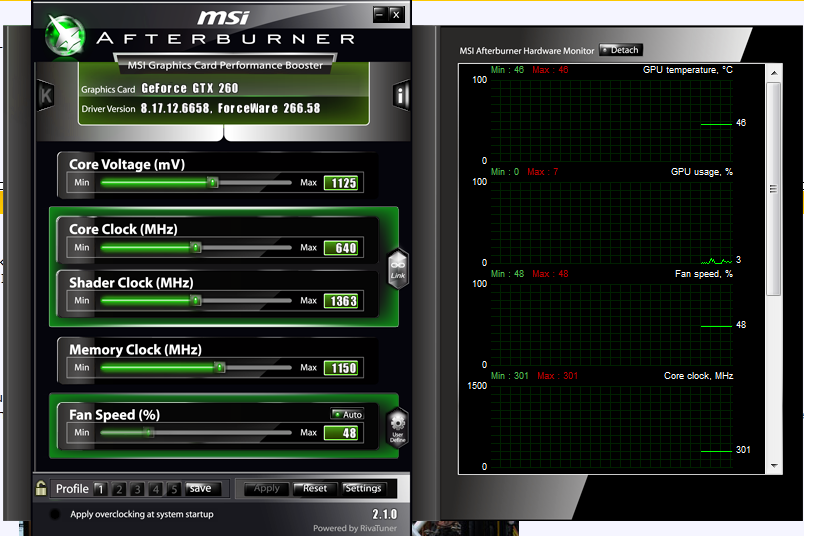The width and height of the screenshot is (814, 545).
Task: Click the Core Voltage (mV) label
Action: (x=127, y=165)
